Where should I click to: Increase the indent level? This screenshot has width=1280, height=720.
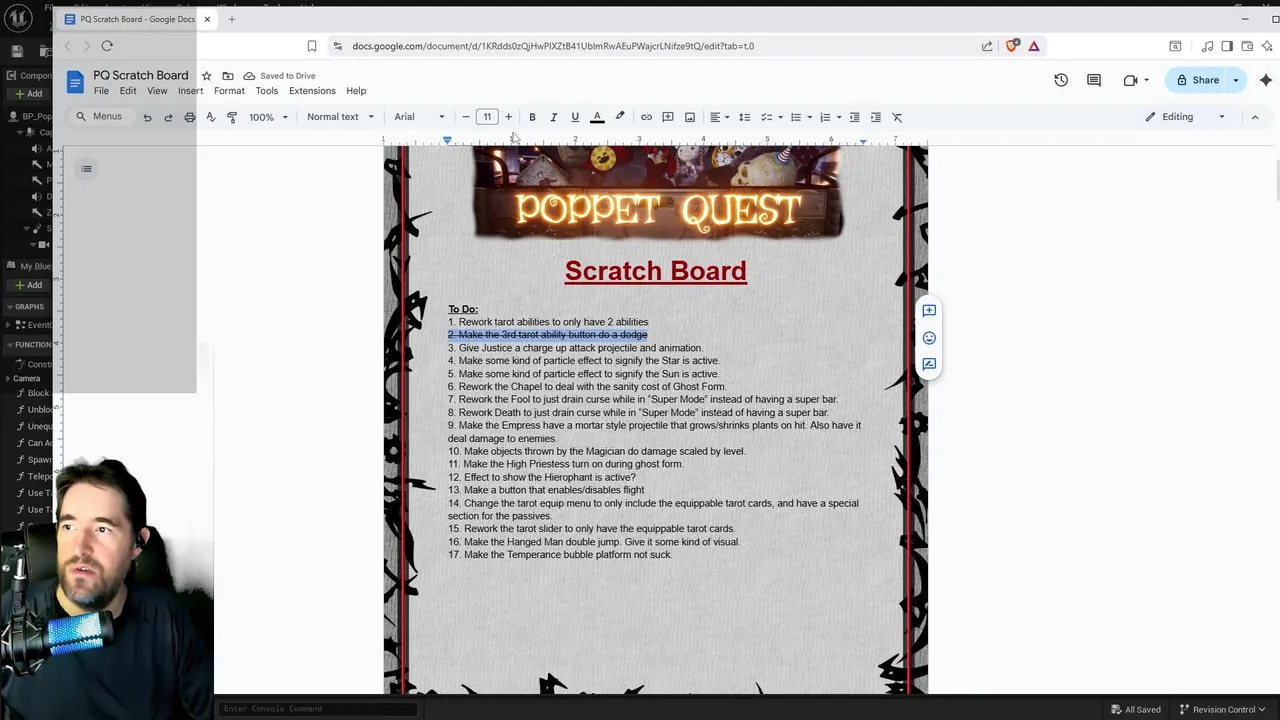click(876, 117)
